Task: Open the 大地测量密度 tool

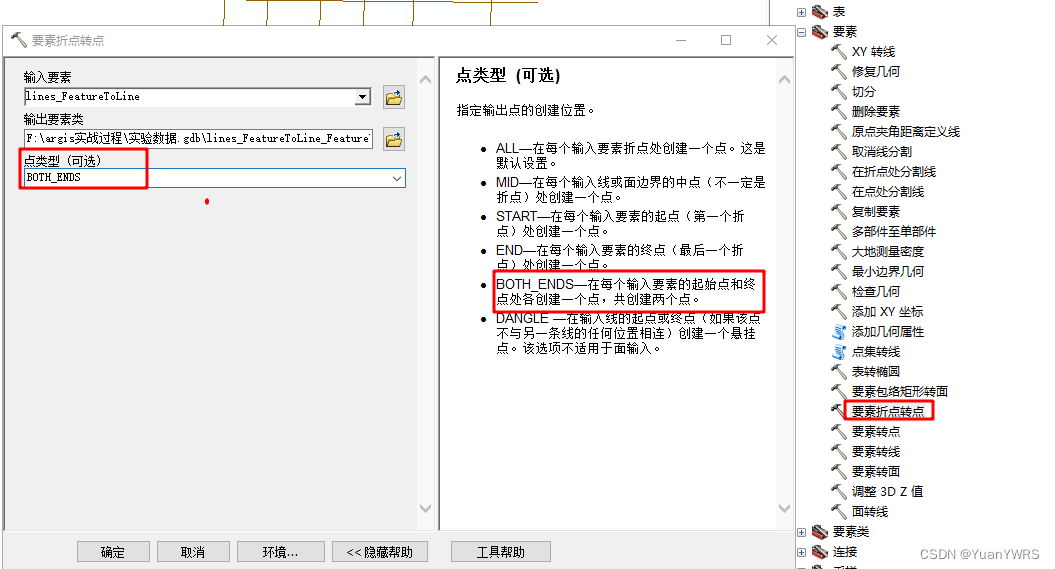Action: coord(887,252)
